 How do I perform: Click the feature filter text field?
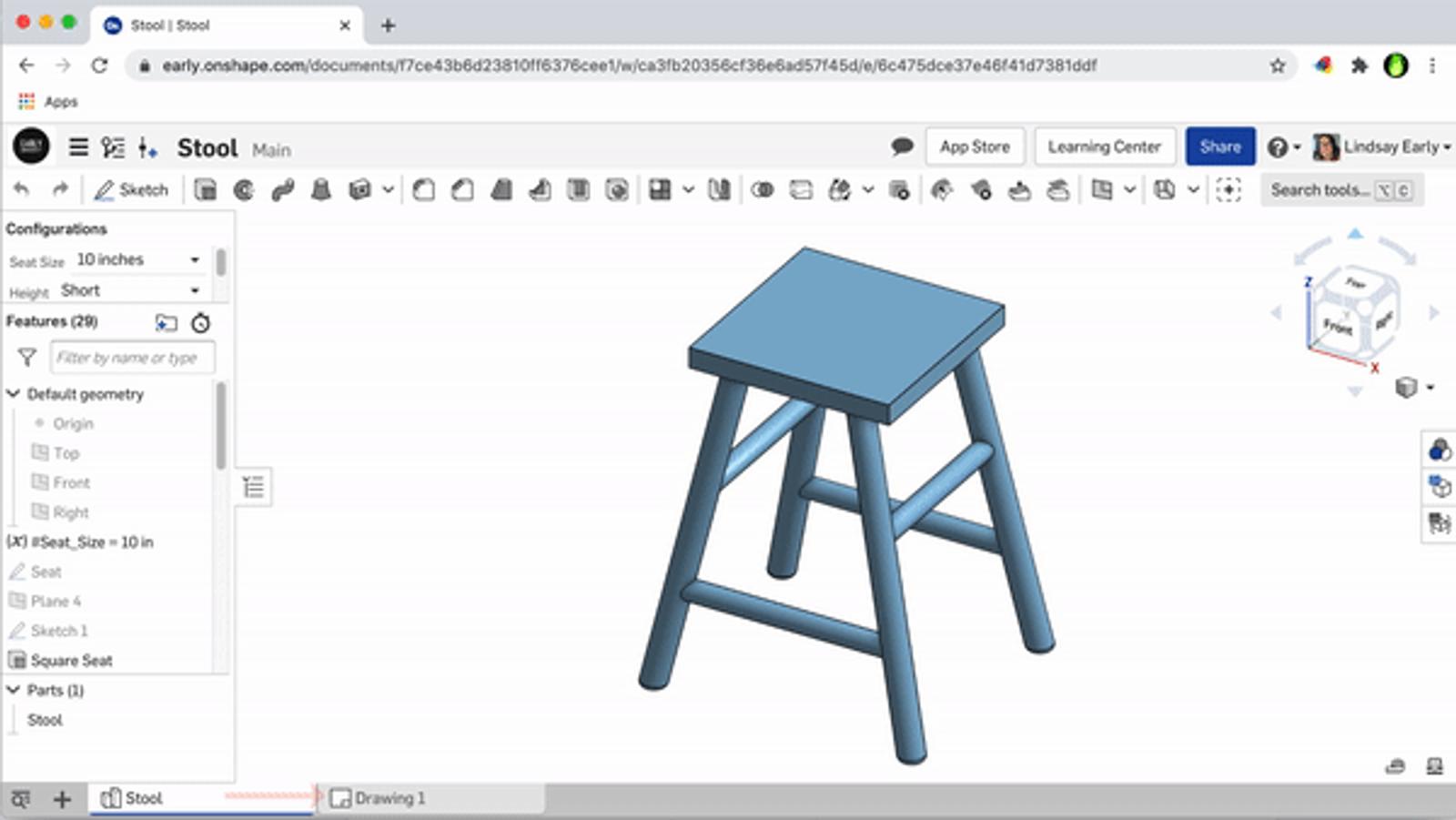coord(132,358)
